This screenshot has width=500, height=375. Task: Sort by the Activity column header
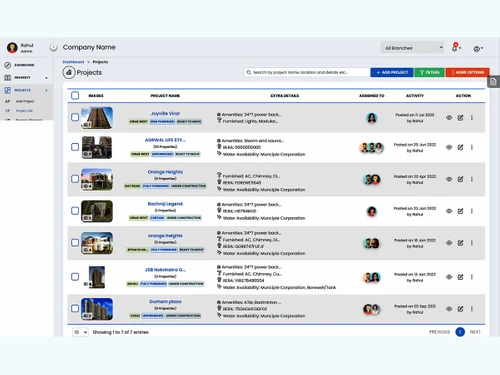click(x=415, y=96)
